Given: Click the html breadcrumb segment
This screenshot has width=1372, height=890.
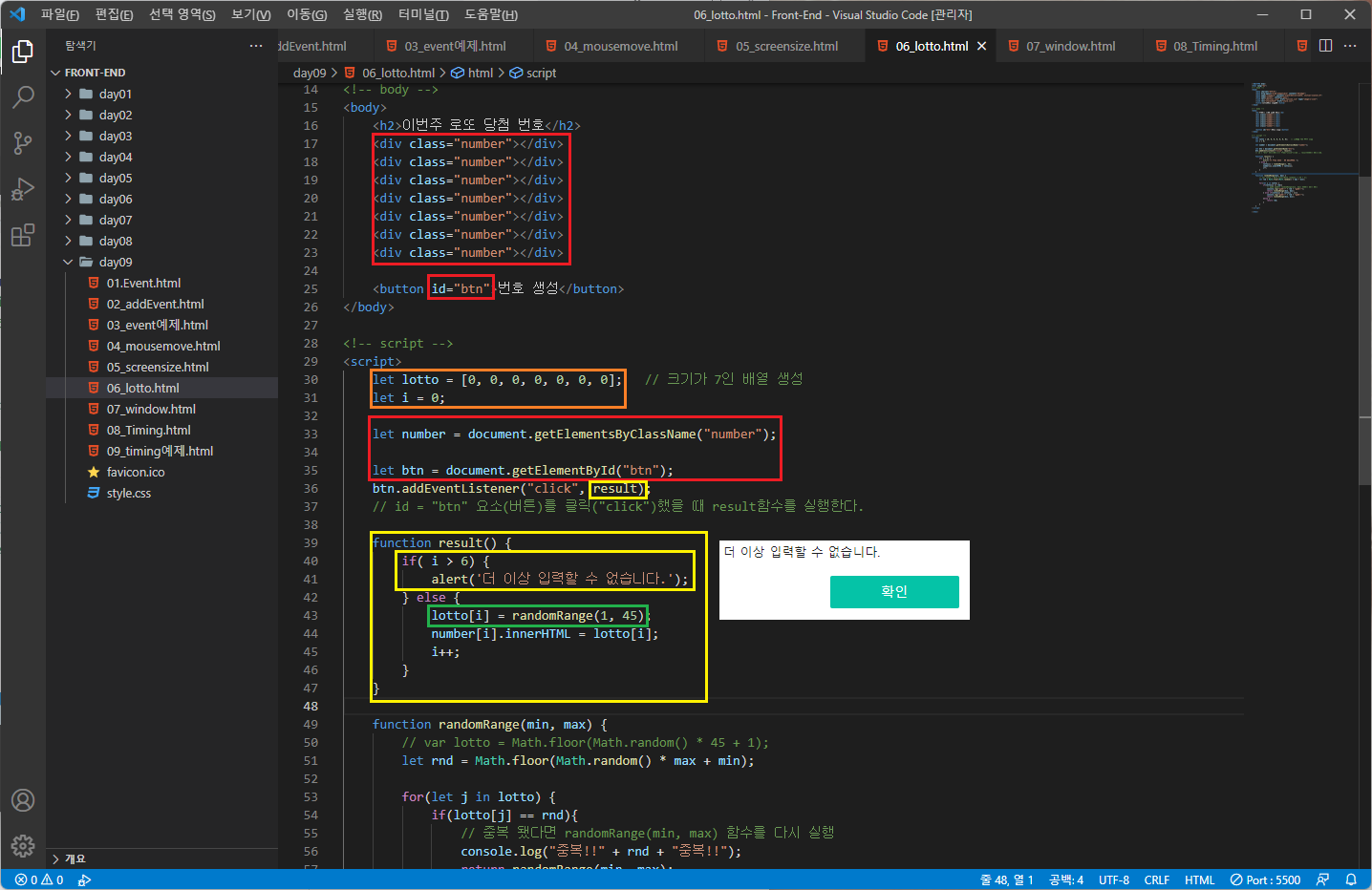Looking at the screenshot, I should (x=473, y=73).
